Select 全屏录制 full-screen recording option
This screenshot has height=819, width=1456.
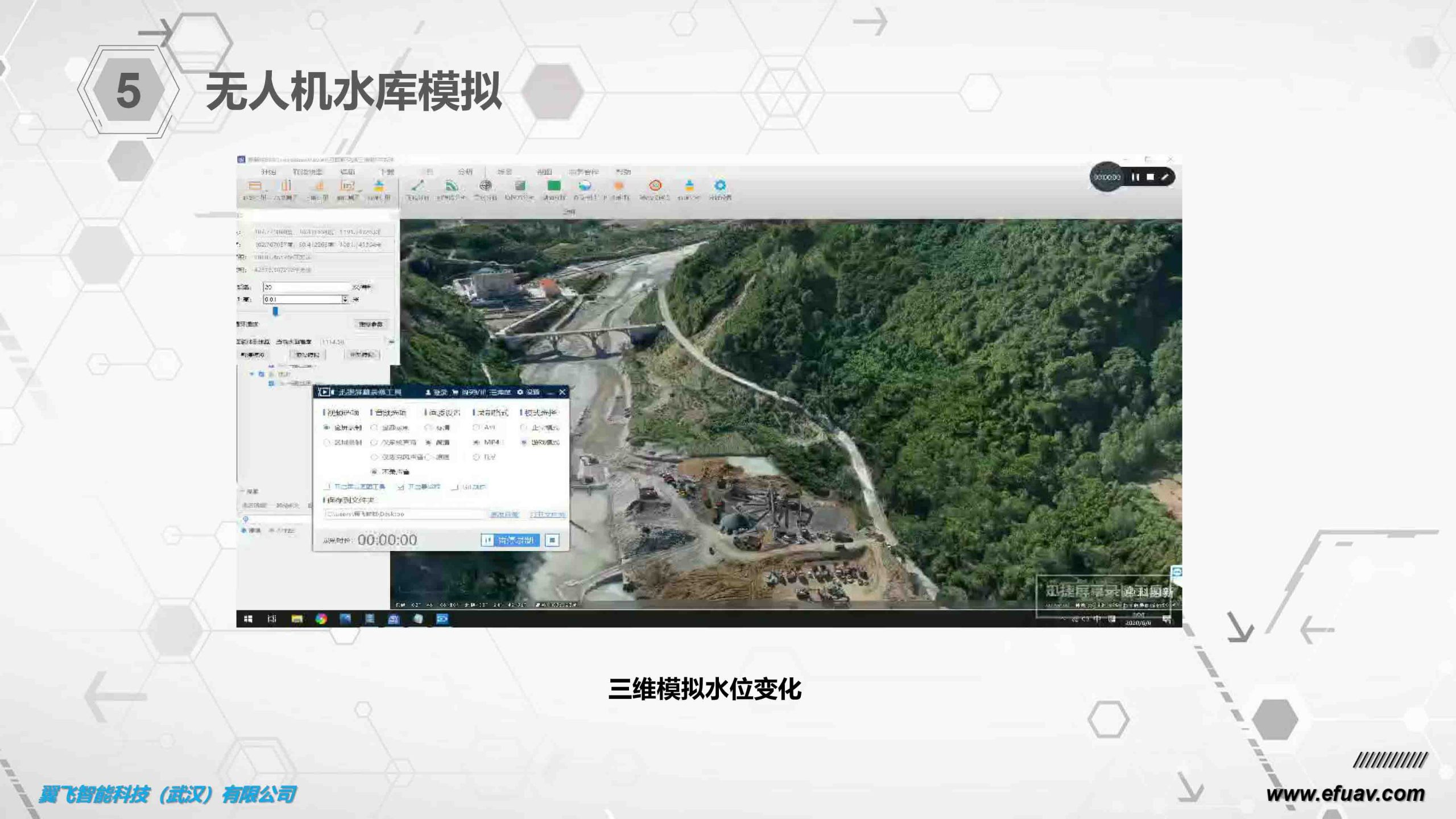pos(343,428)
